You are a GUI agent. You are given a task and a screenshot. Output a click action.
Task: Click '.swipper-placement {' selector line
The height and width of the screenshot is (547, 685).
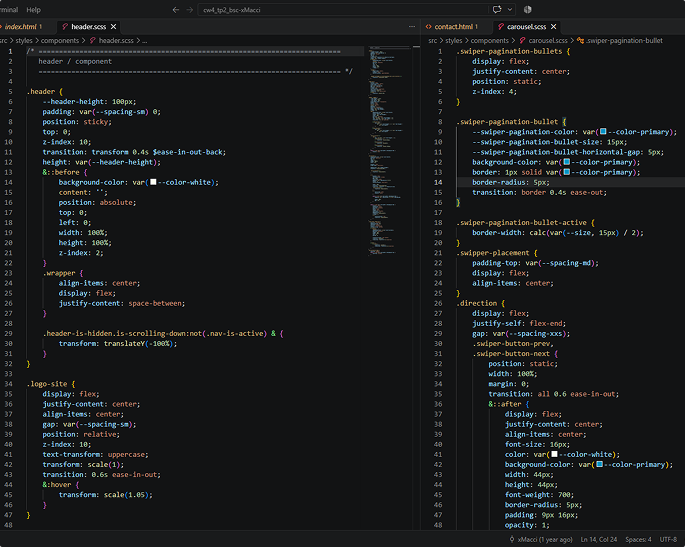pyautogui.click(x=497, y=253)
